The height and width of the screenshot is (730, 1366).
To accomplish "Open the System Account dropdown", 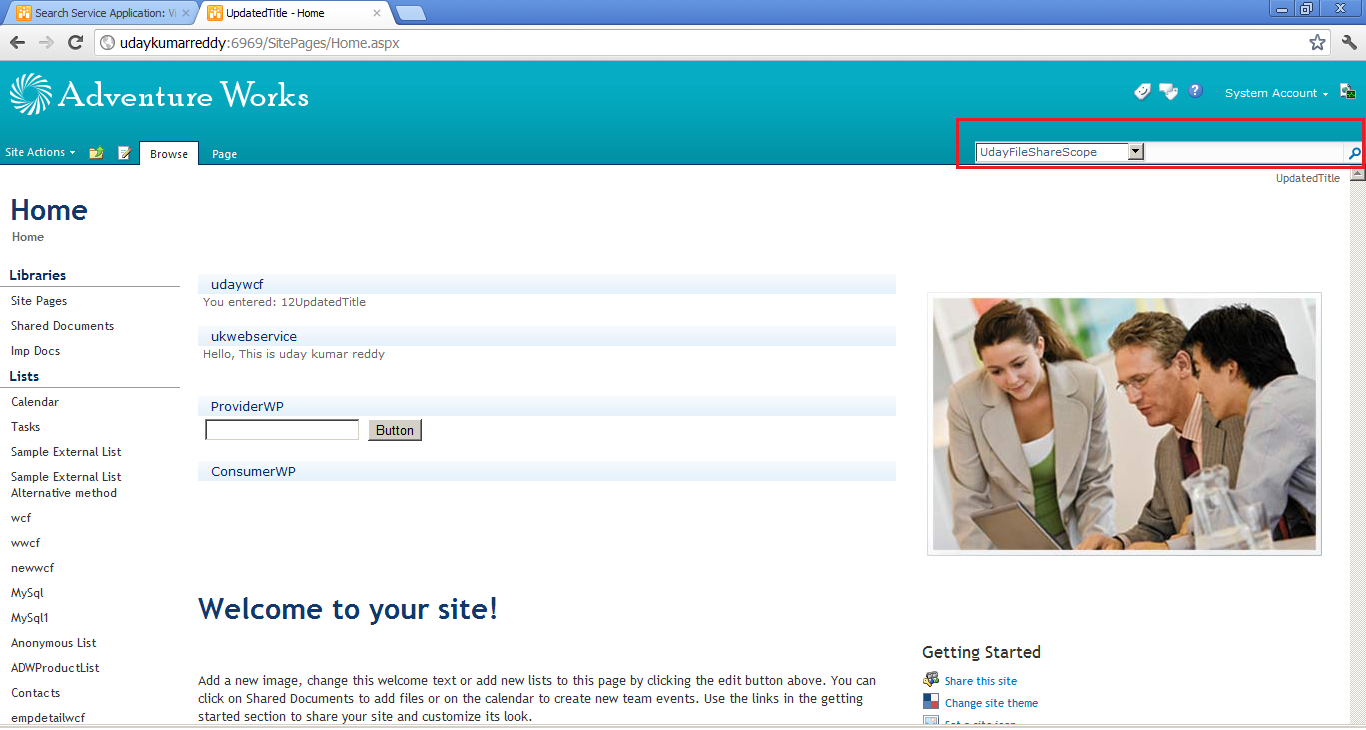I will click(x=1276, y=93).
